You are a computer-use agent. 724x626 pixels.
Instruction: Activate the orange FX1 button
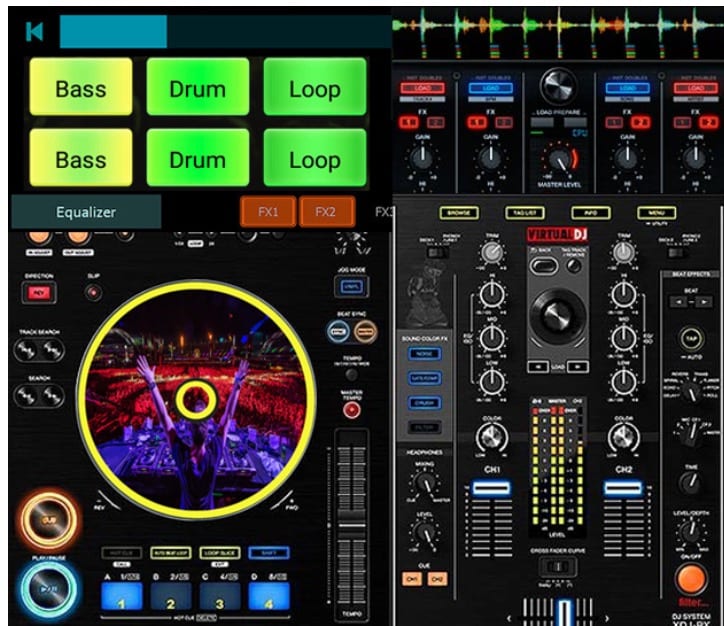(268, 212)
